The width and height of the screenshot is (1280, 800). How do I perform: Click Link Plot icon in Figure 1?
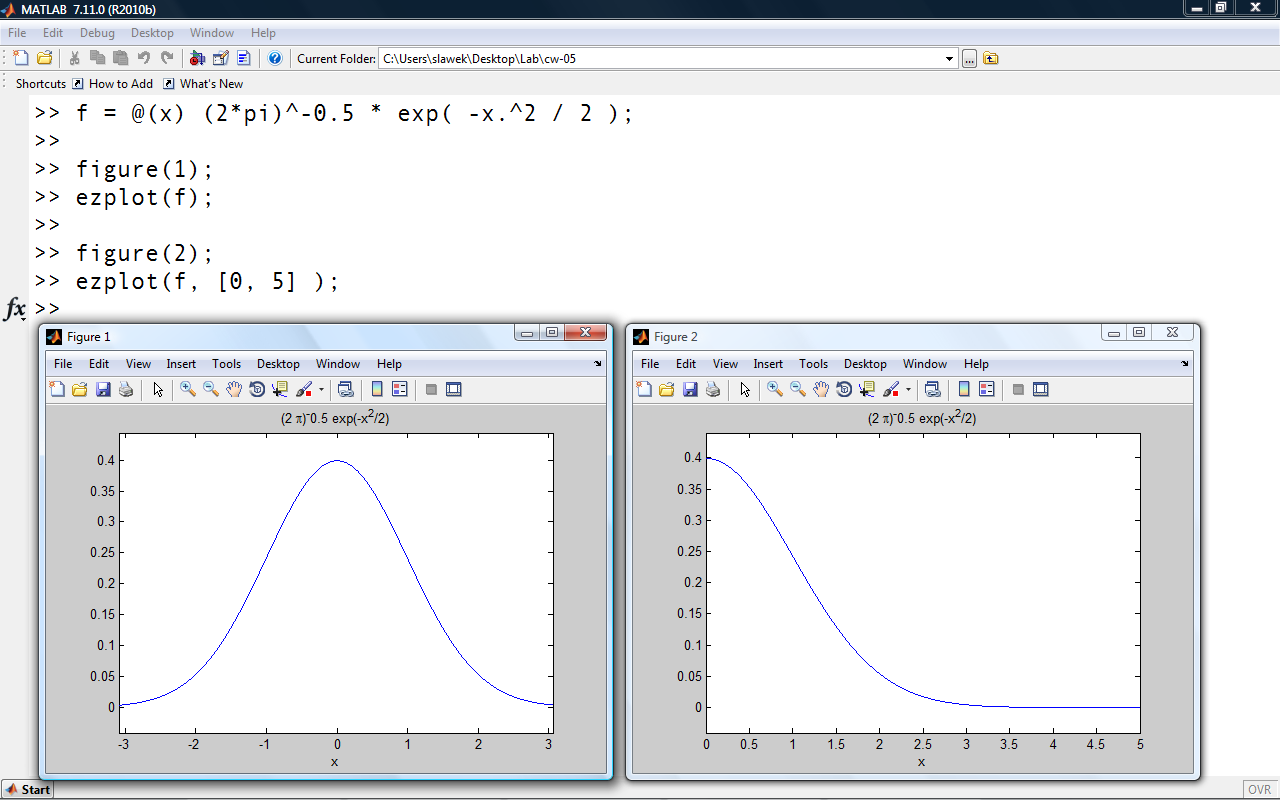point(345,390)
